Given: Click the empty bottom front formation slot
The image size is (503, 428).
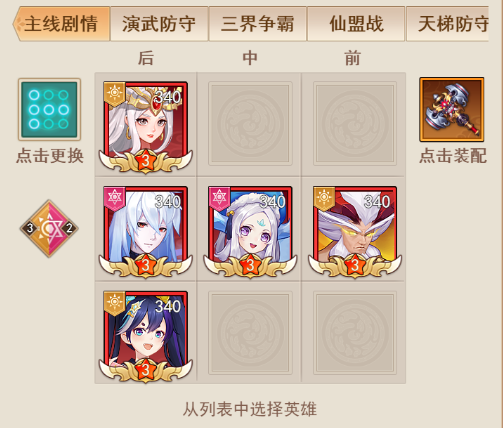Looking at the screenshot, I should click(355, 333).
